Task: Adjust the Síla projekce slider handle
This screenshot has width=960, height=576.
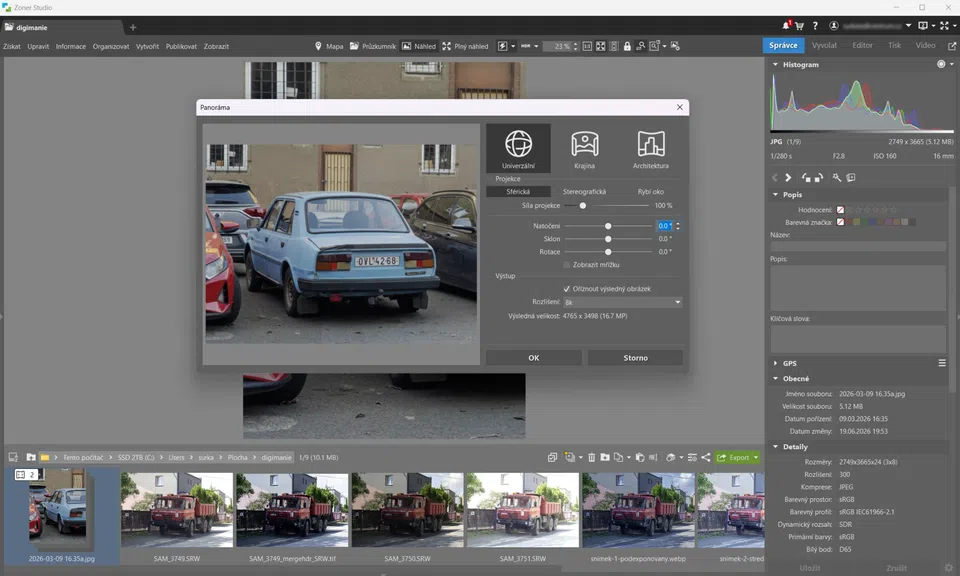Action: click(x=583, y=206)
